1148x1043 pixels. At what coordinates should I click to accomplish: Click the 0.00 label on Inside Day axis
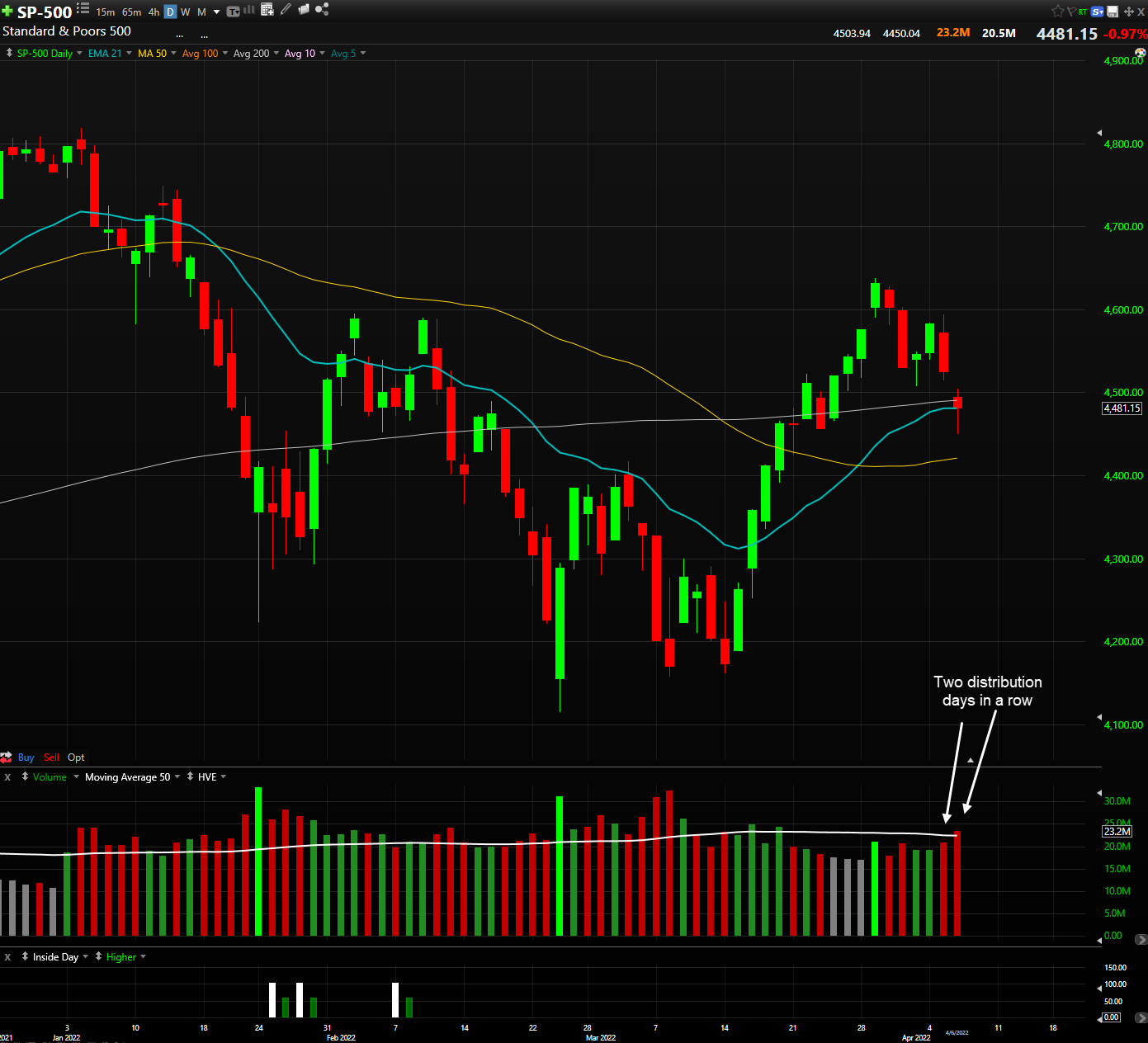coord(1112,1017)
